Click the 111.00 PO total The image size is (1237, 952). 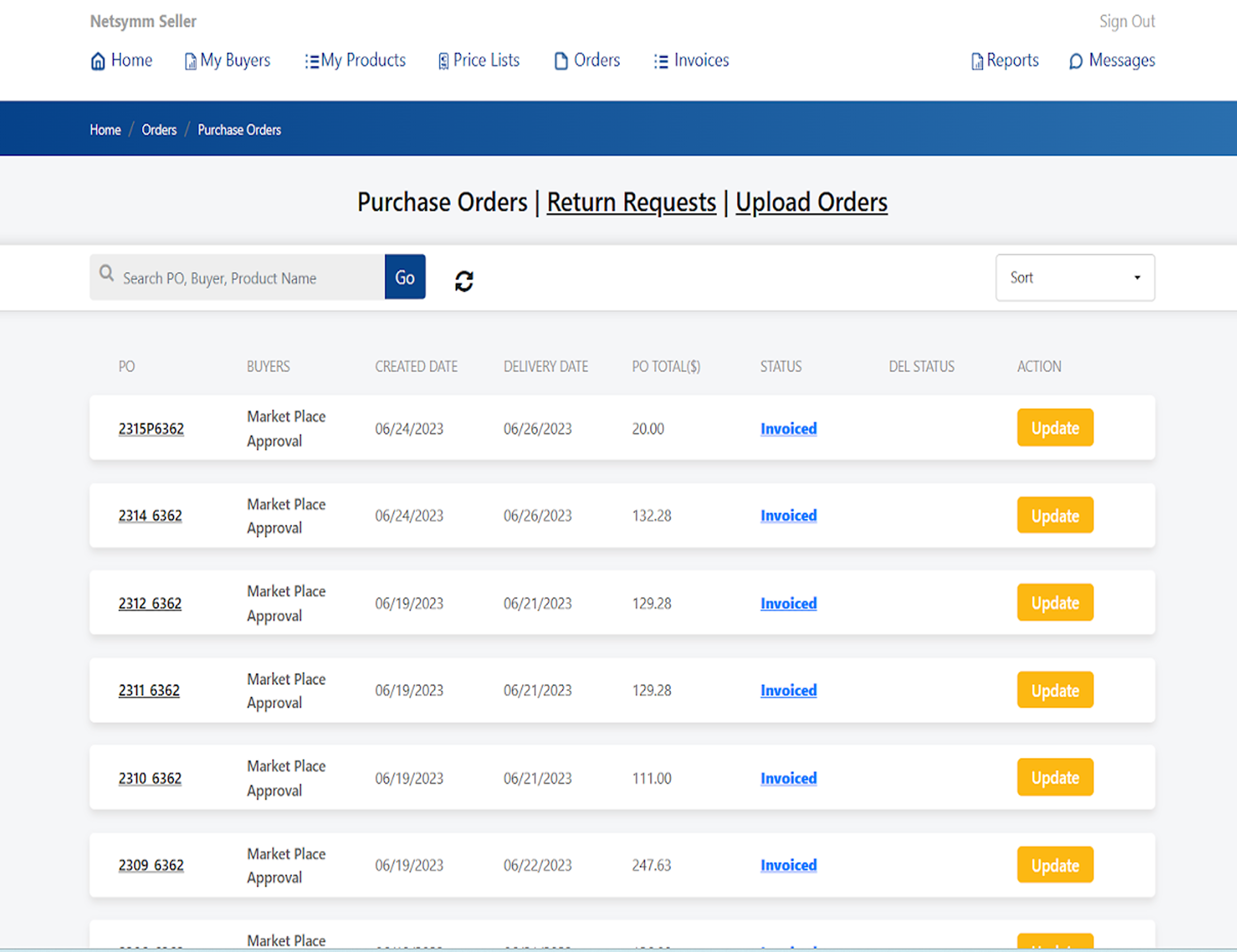point(652,779)
